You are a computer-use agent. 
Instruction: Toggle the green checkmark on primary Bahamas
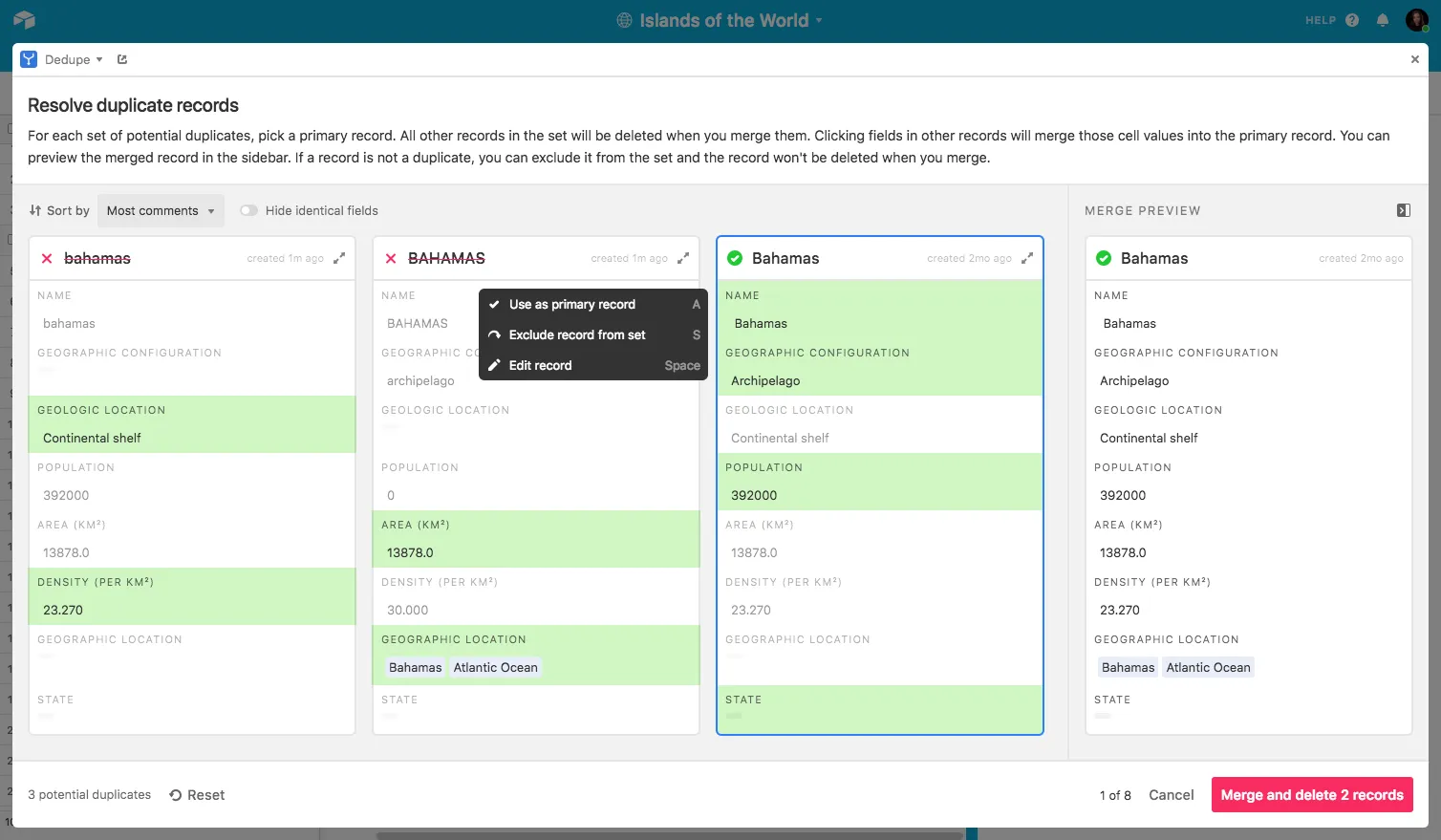(x=735, y=258)
